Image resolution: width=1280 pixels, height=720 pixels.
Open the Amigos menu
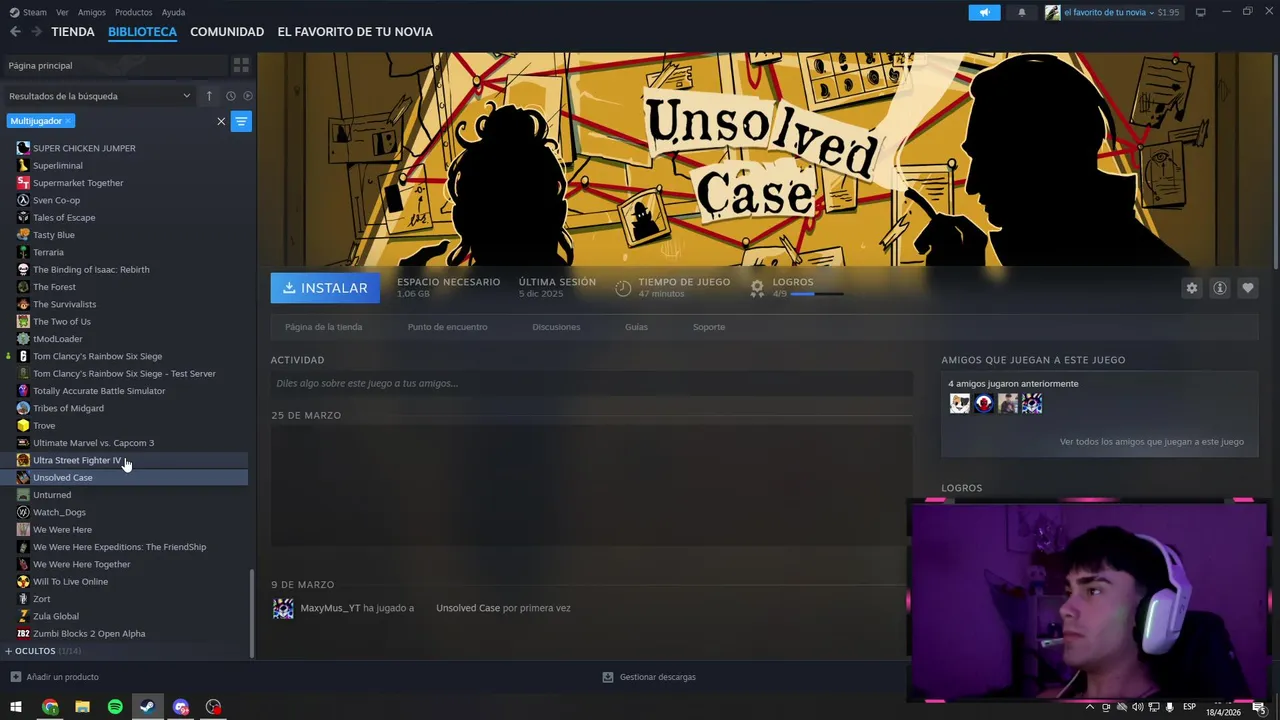92,12
